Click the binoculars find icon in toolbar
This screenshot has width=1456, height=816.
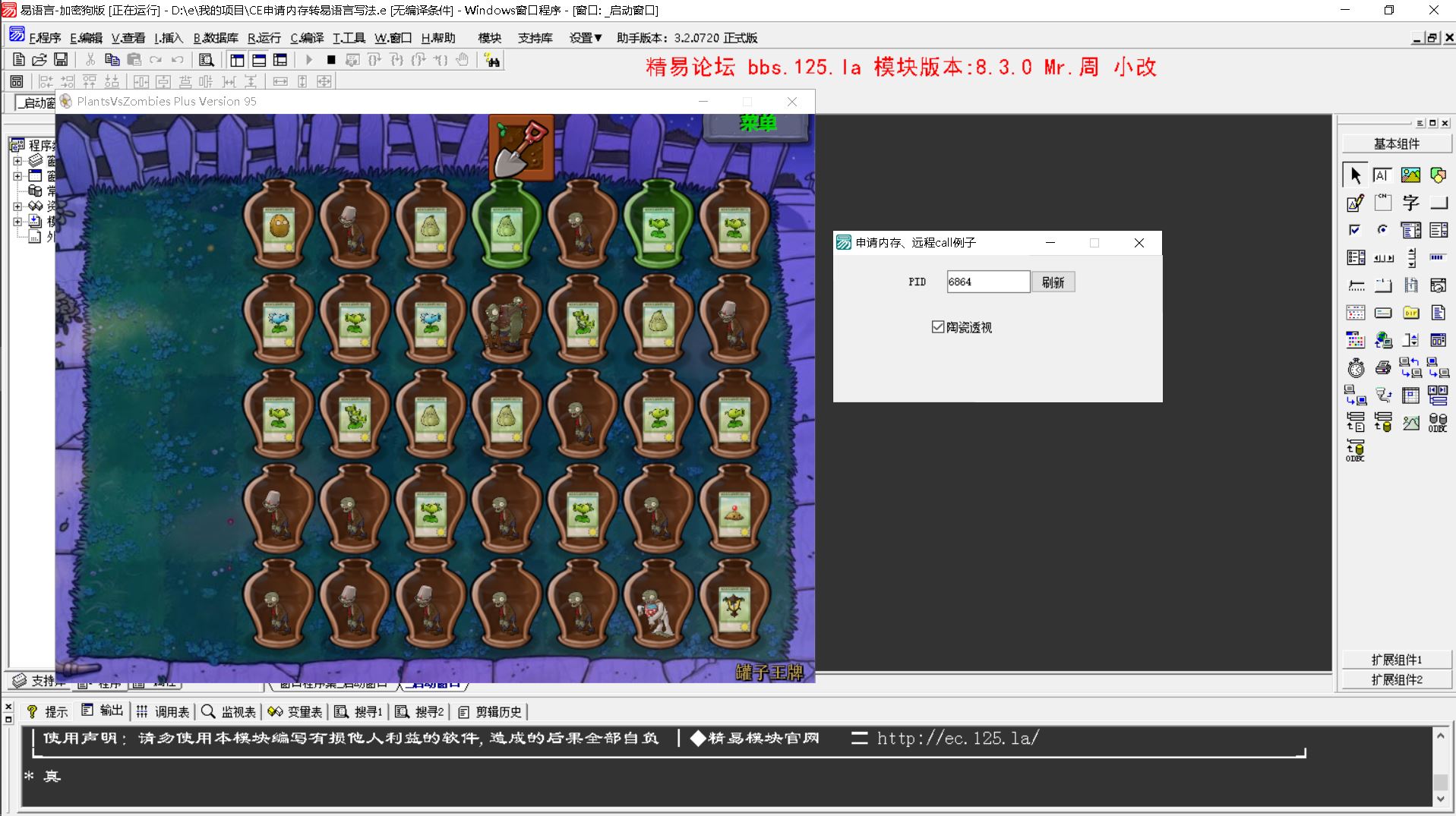[492, 60]
